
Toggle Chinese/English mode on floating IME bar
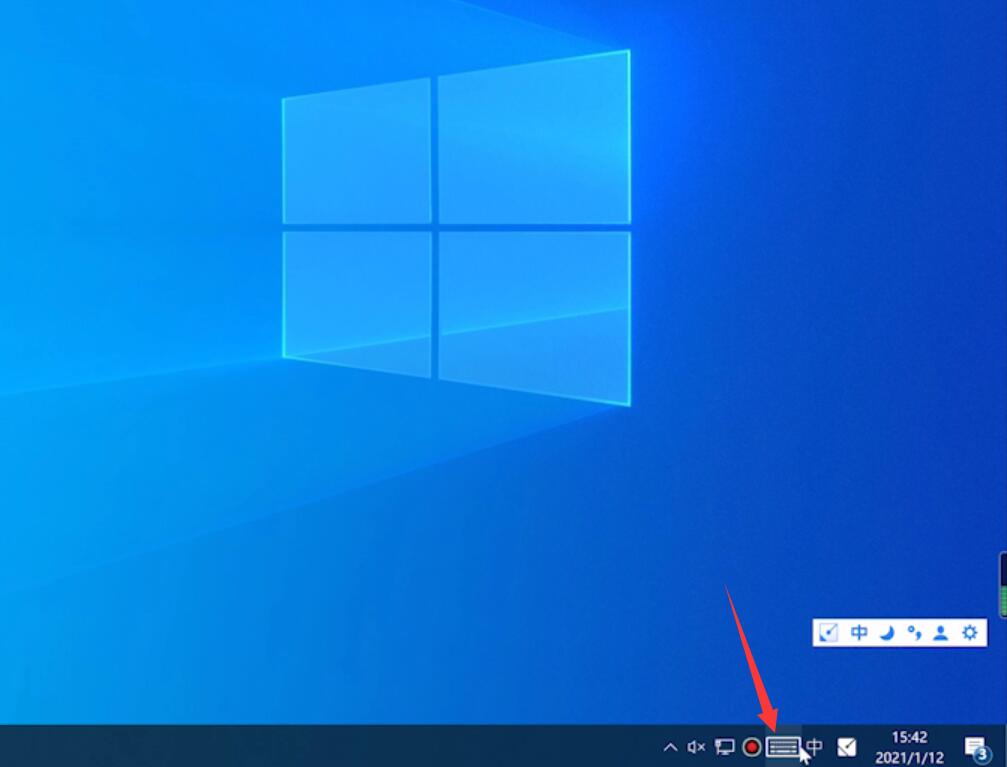coord(859,633)
